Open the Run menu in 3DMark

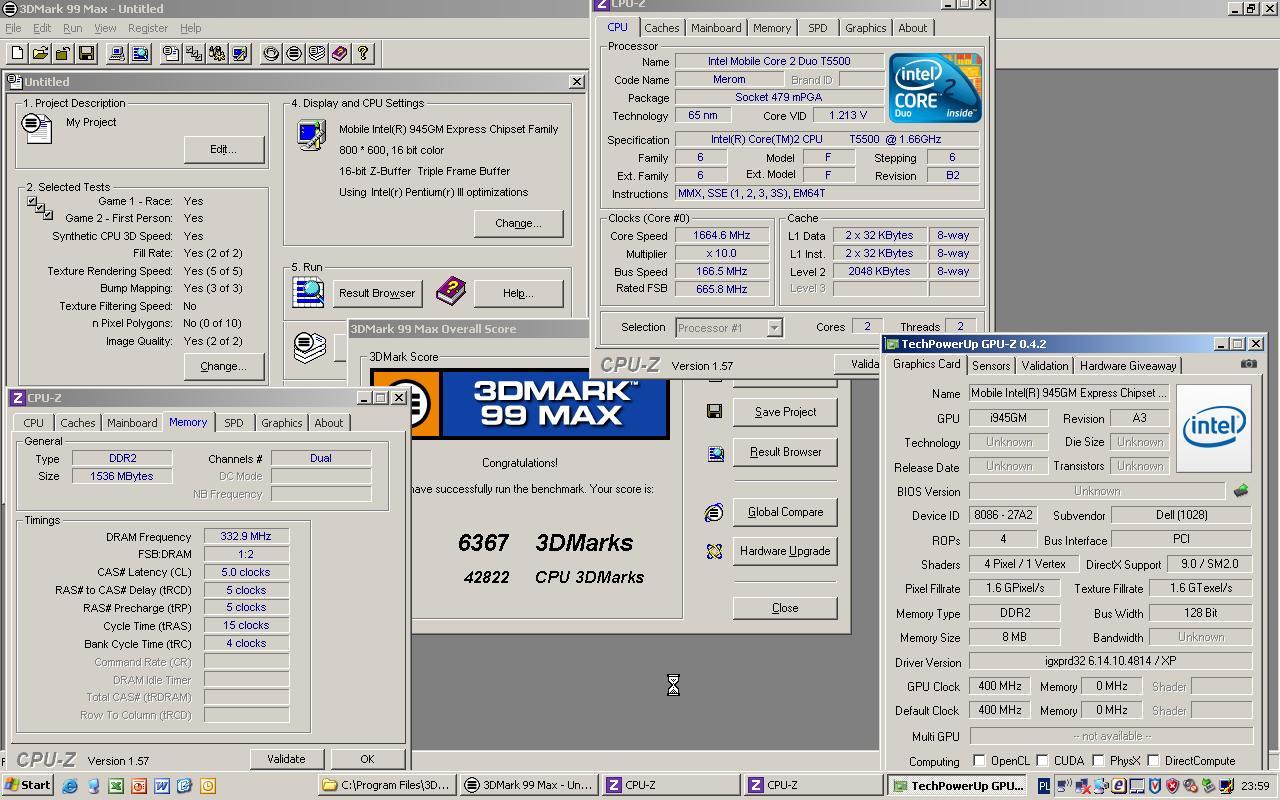point(73,28)
